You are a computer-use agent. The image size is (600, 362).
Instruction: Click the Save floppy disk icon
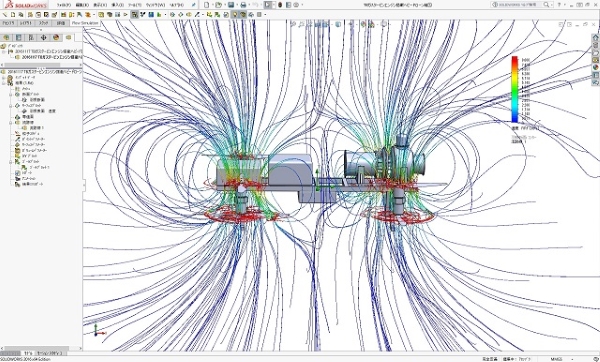[231, 5]
